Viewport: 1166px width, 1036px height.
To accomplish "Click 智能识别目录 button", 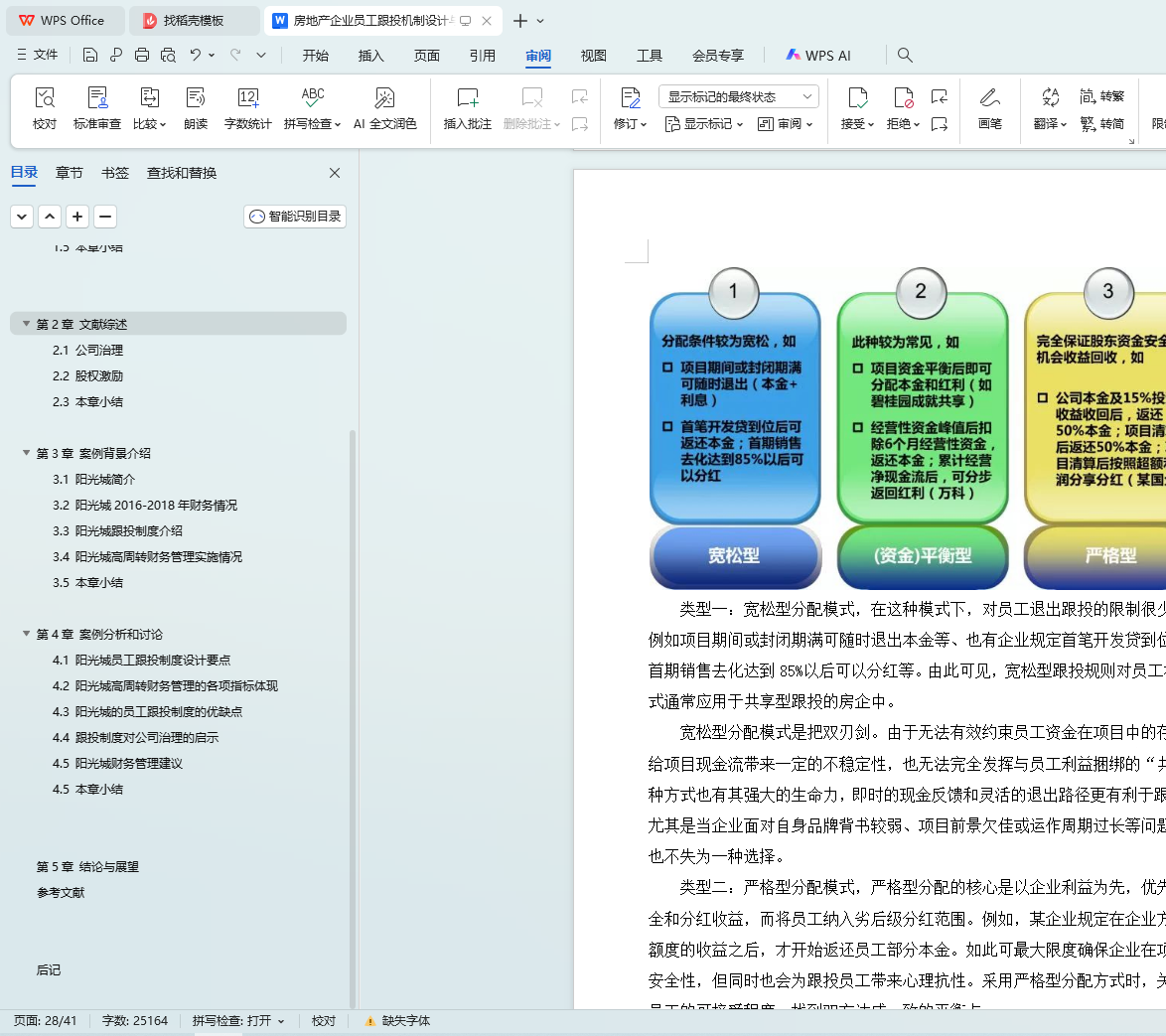I will pyautogui.click(x=294, y=217).
